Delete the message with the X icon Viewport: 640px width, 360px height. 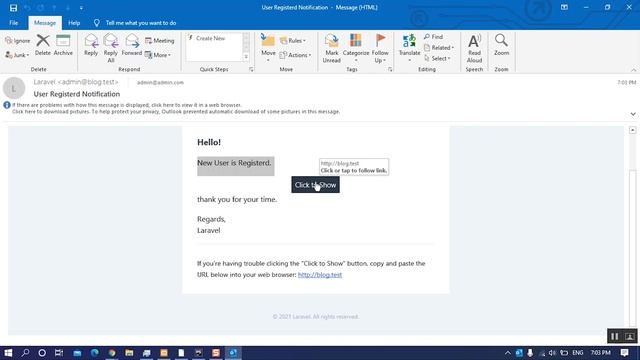42,45
